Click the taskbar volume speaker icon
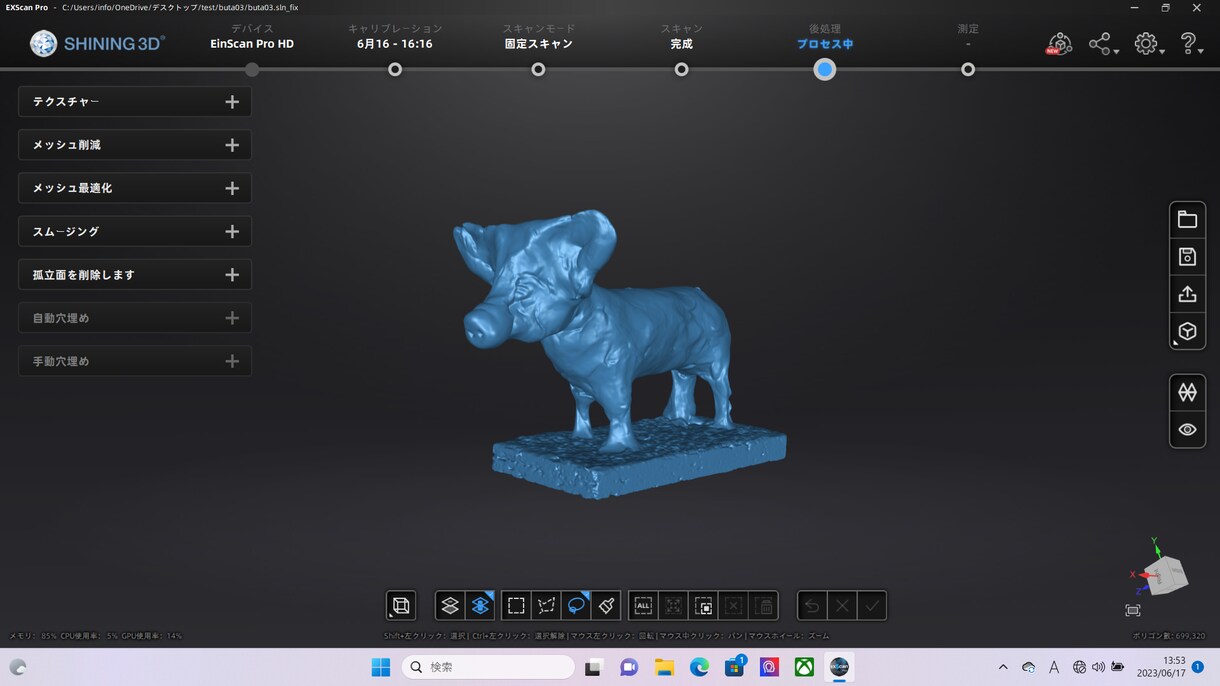Viewport: 1220px width, 686px height. pos(1098,667)
